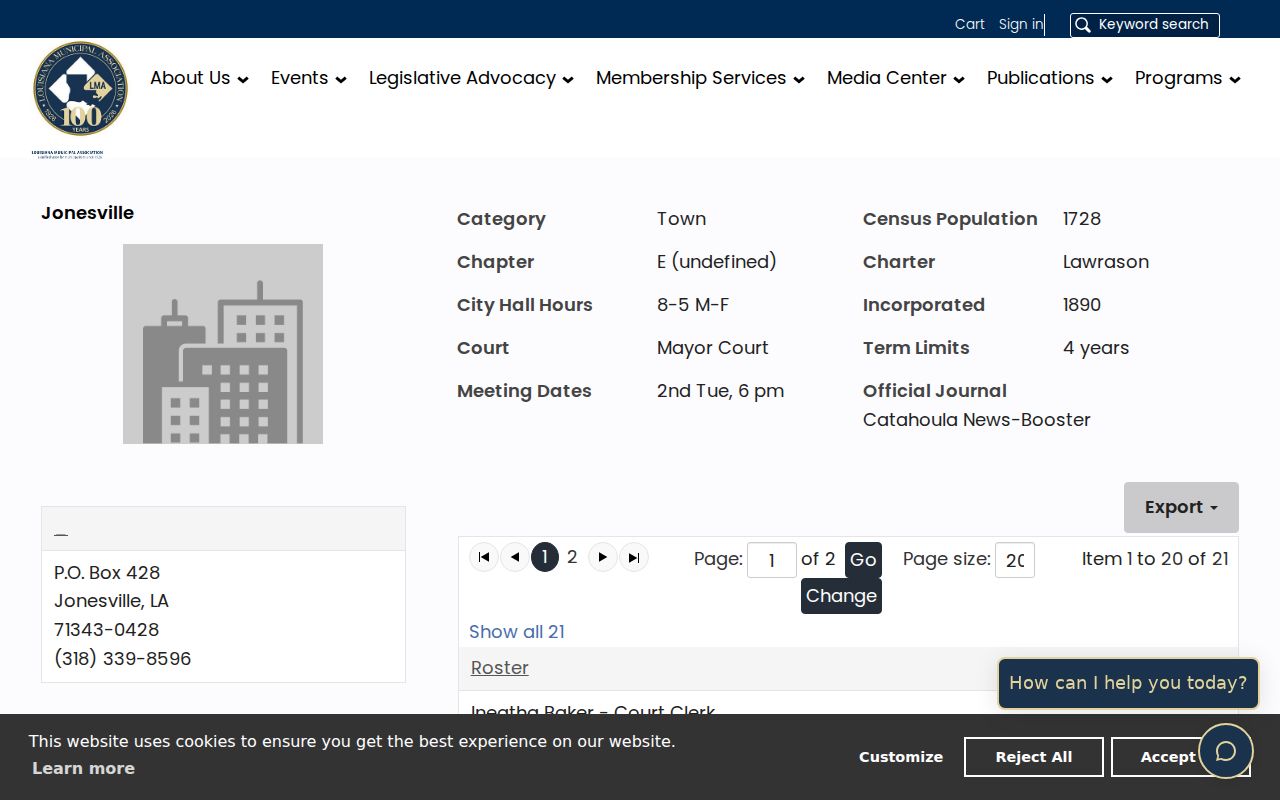Open the Publications dropdown menu
This screenshot has width=1280, height=800.
pyautogui.click(x=1050, y=78)
